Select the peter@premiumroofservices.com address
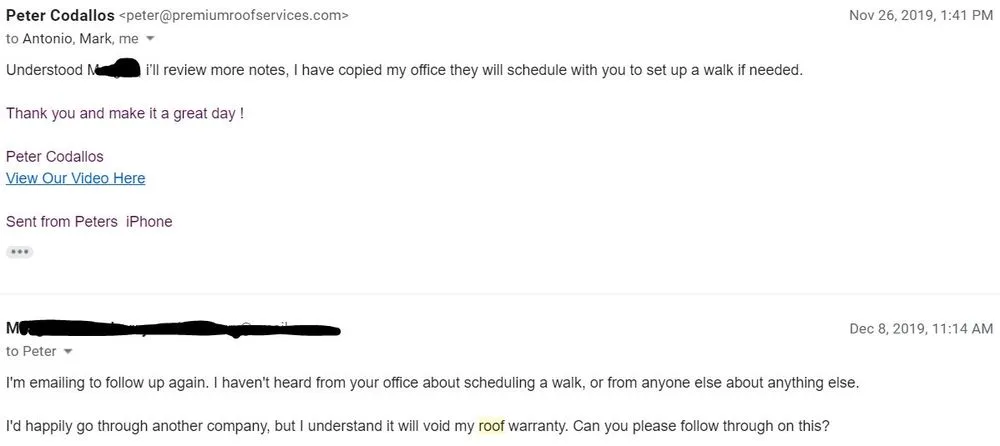 234,16
